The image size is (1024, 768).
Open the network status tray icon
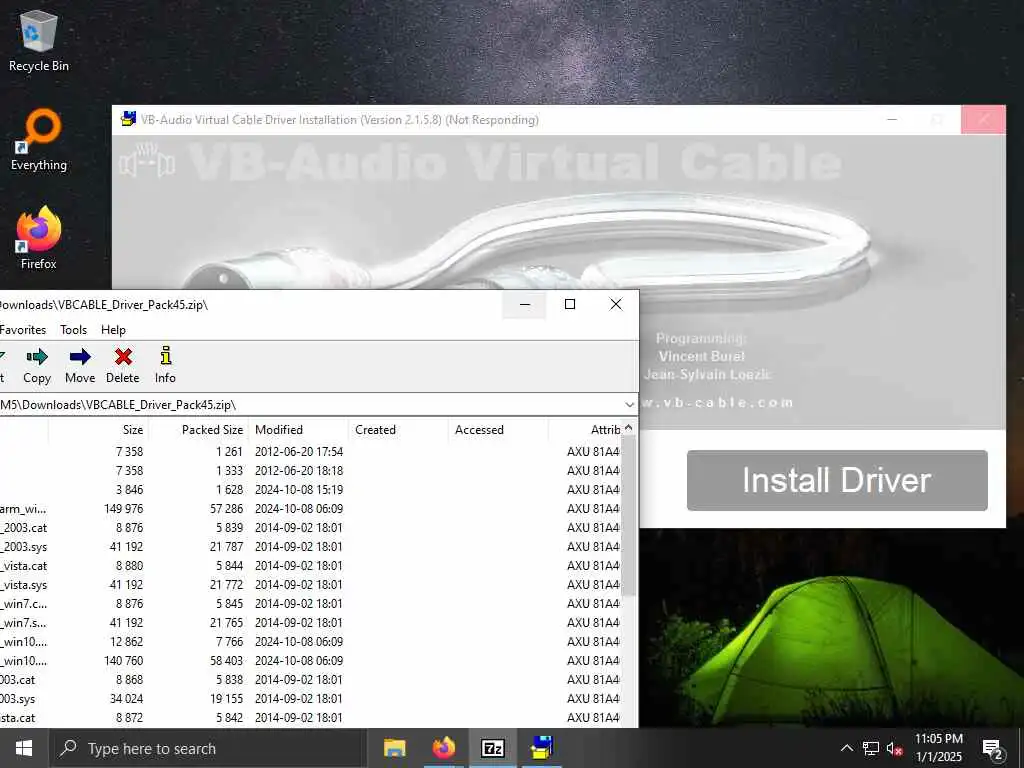point(871,748)
